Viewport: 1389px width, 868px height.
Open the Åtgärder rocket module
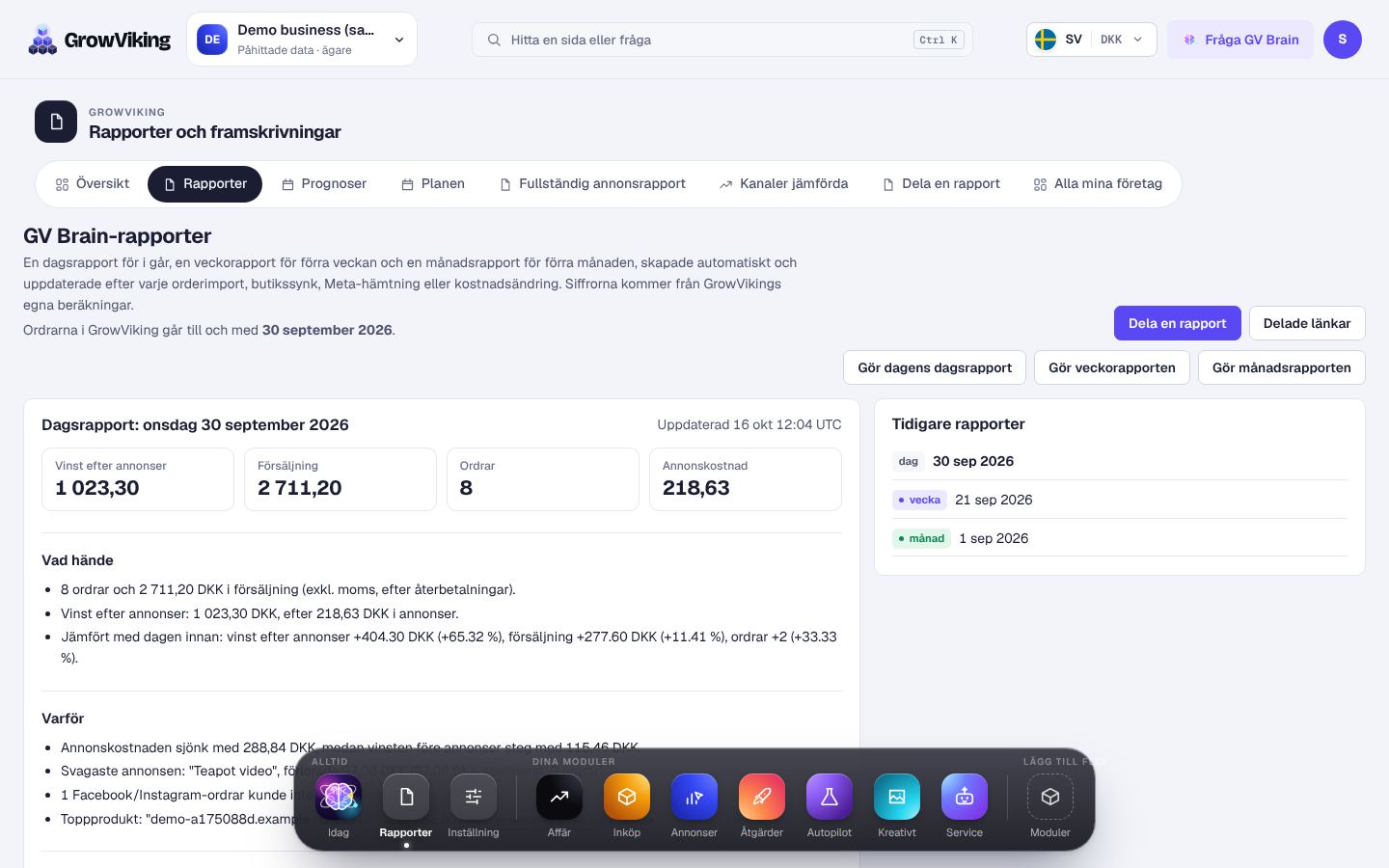[762, 798]
